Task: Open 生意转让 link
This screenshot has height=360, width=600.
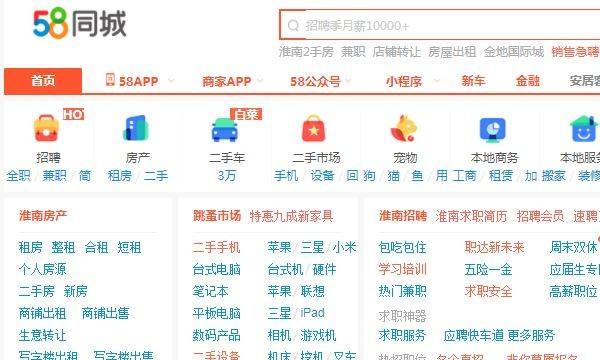Action: (x=42, y=336)
